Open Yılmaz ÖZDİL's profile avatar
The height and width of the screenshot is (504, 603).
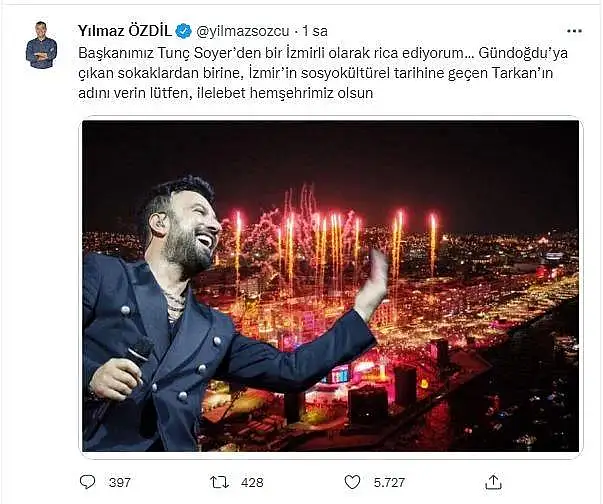[x=42, y=45]
